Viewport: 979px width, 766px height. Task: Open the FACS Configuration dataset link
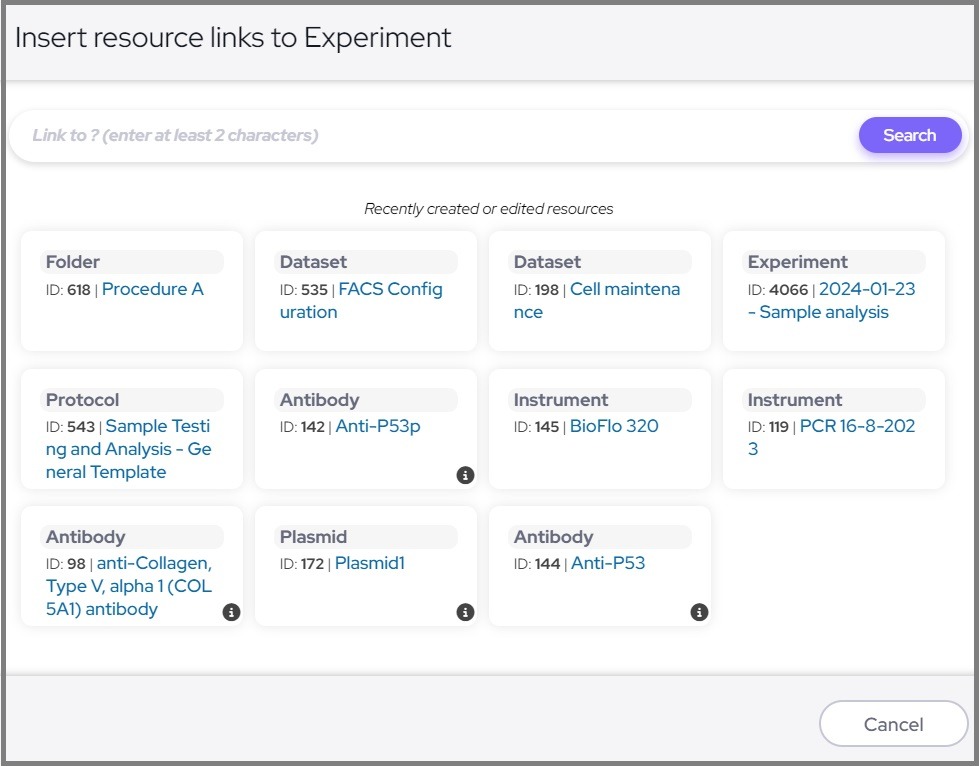click(x=389, y=290)
